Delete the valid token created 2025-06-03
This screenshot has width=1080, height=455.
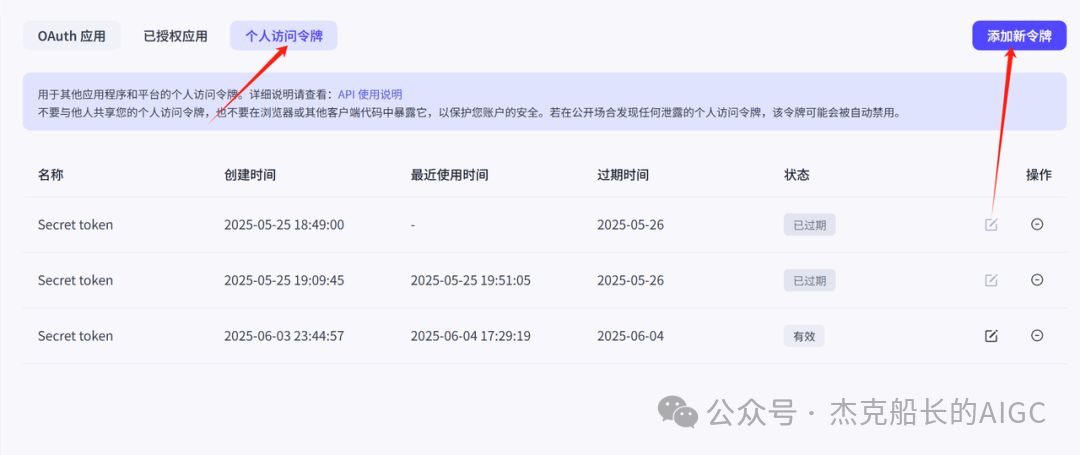tap(1037, 336)
